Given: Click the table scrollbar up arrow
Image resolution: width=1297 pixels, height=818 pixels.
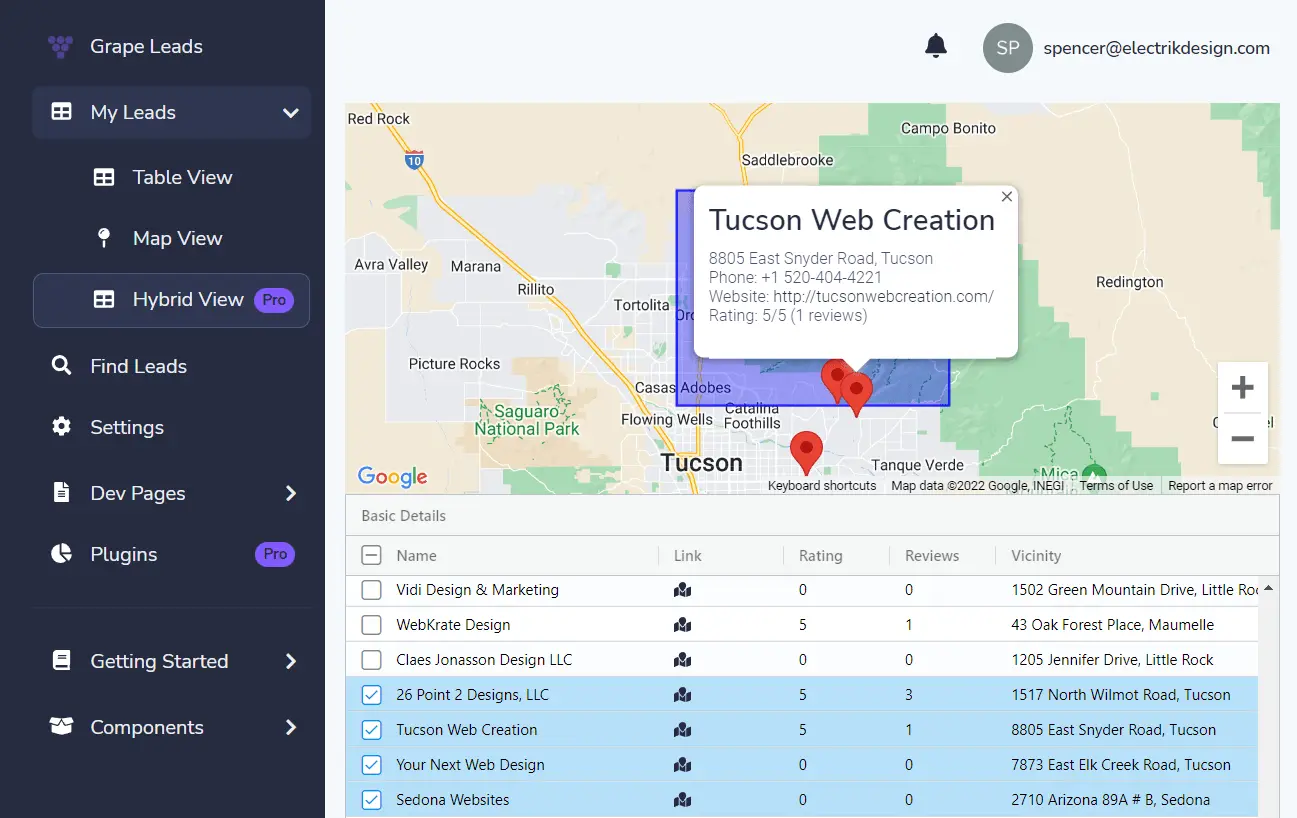Looking at the screenshot, I should [1268, 589].
